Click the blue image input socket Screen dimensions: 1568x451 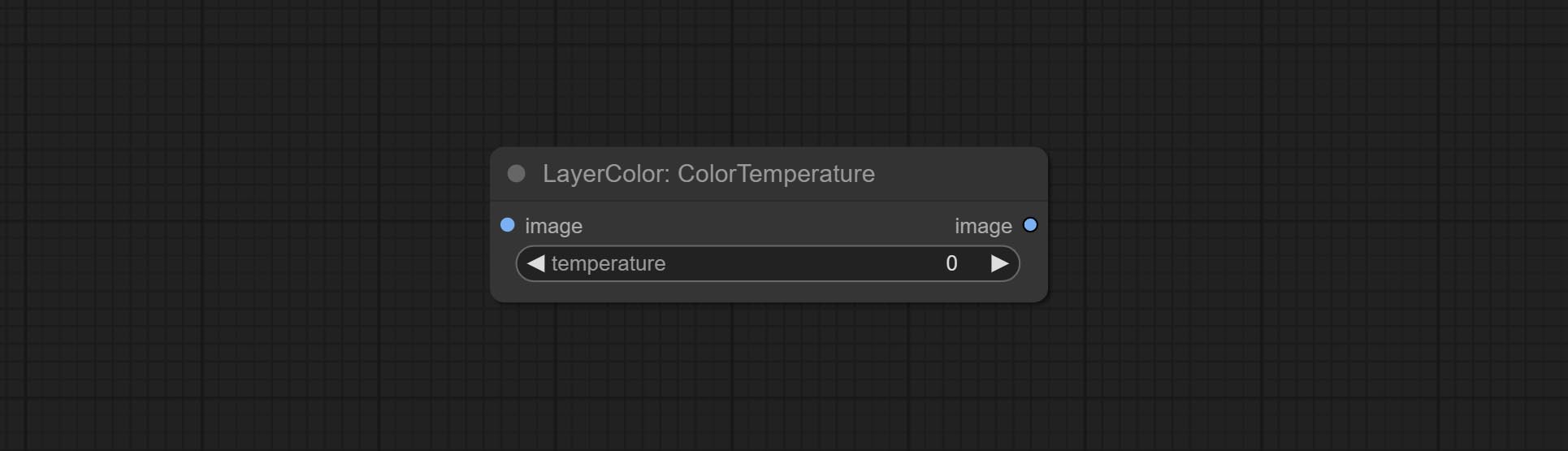click(x=508, y=225)
